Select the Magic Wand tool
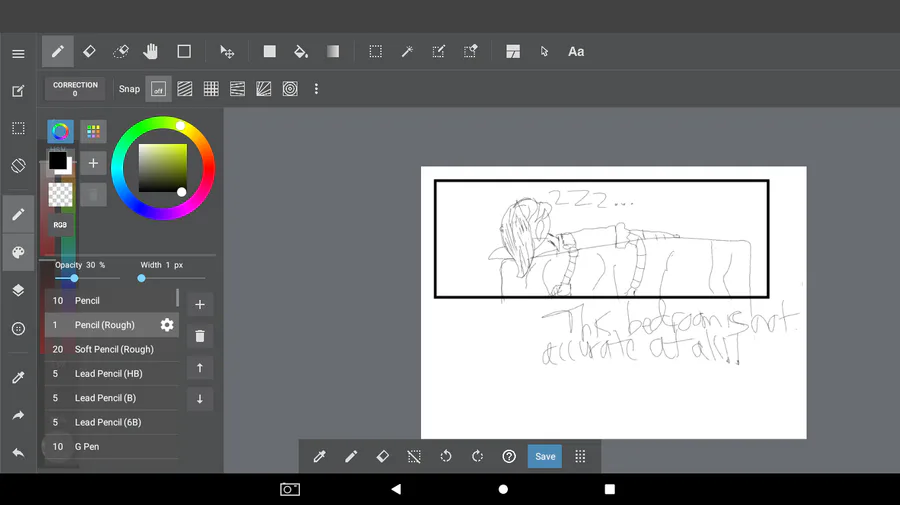 (x=407, y=52)
